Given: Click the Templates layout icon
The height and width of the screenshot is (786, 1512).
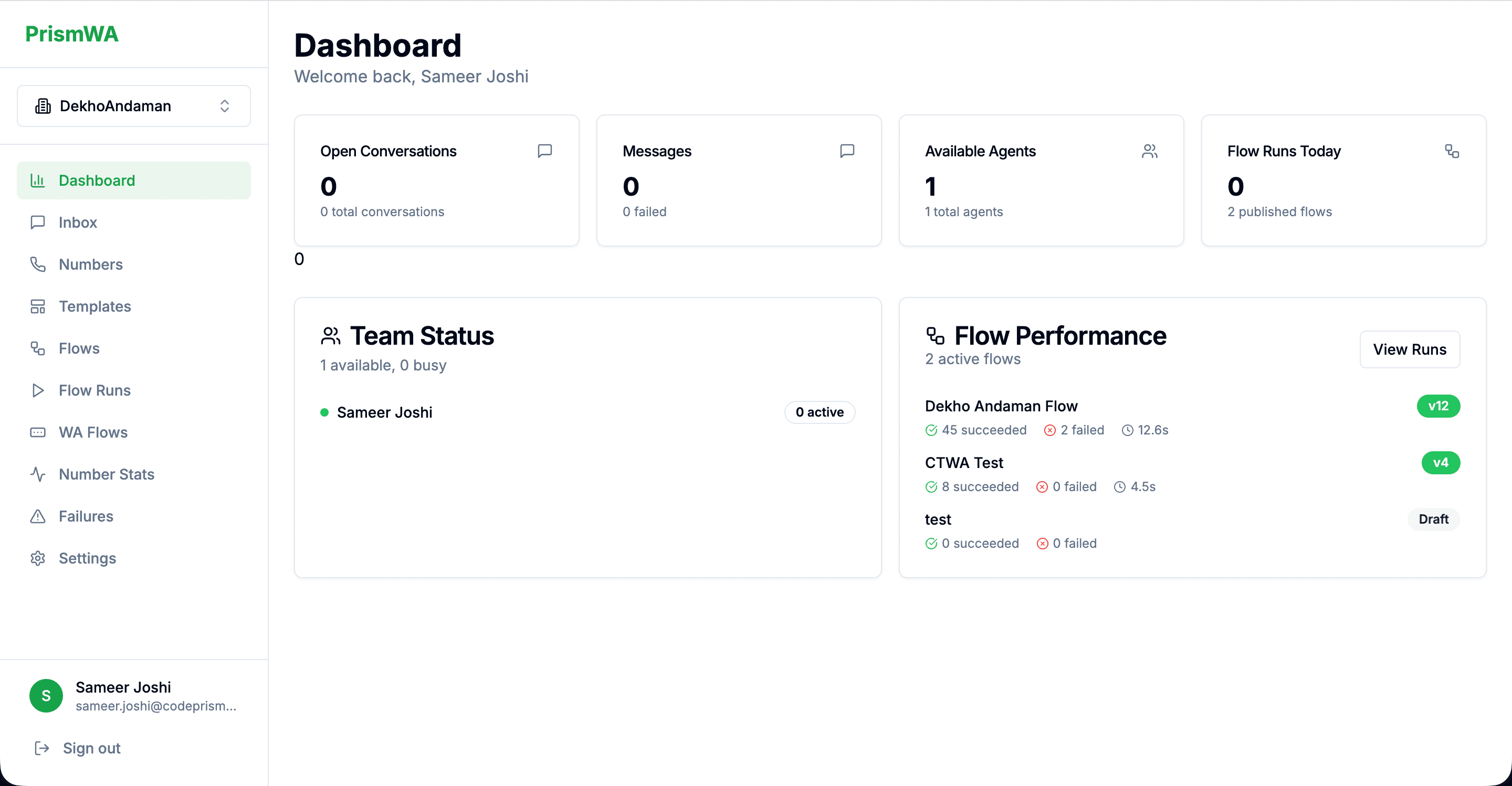Looking at the screenshot, I should pyautogui.click(x=38, y=306).
